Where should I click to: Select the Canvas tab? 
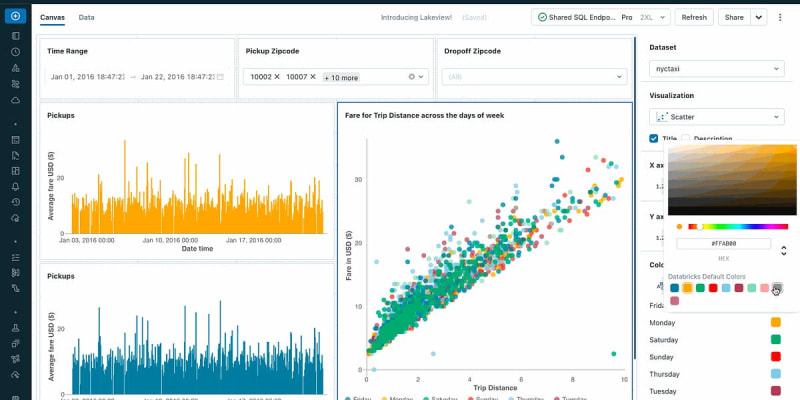(52, 17)
